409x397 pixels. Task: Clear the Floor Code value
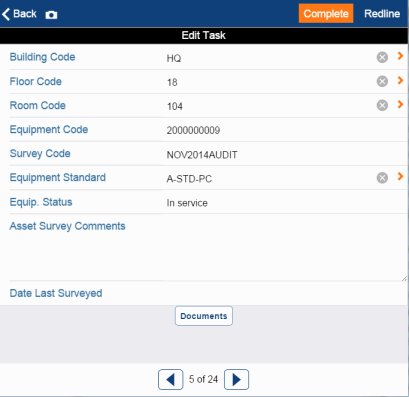click(382, 81)
